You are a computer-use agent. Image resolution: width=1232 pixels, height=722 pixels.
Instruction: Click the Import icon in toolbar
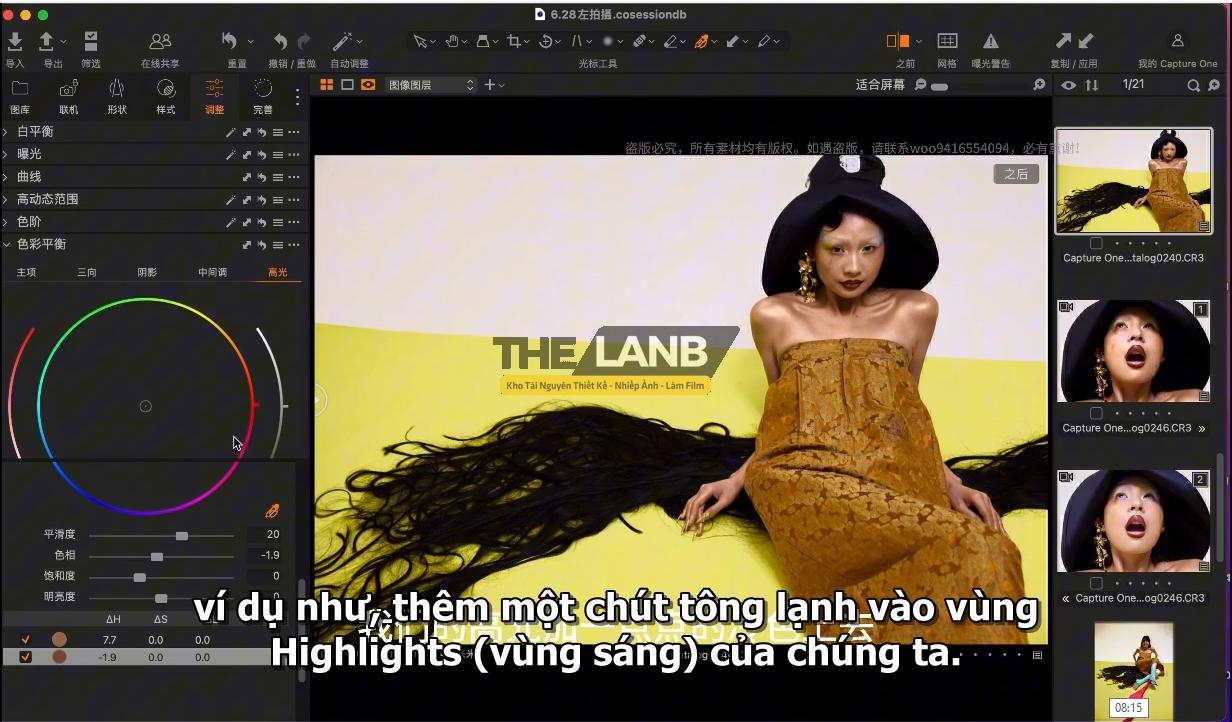15,41
